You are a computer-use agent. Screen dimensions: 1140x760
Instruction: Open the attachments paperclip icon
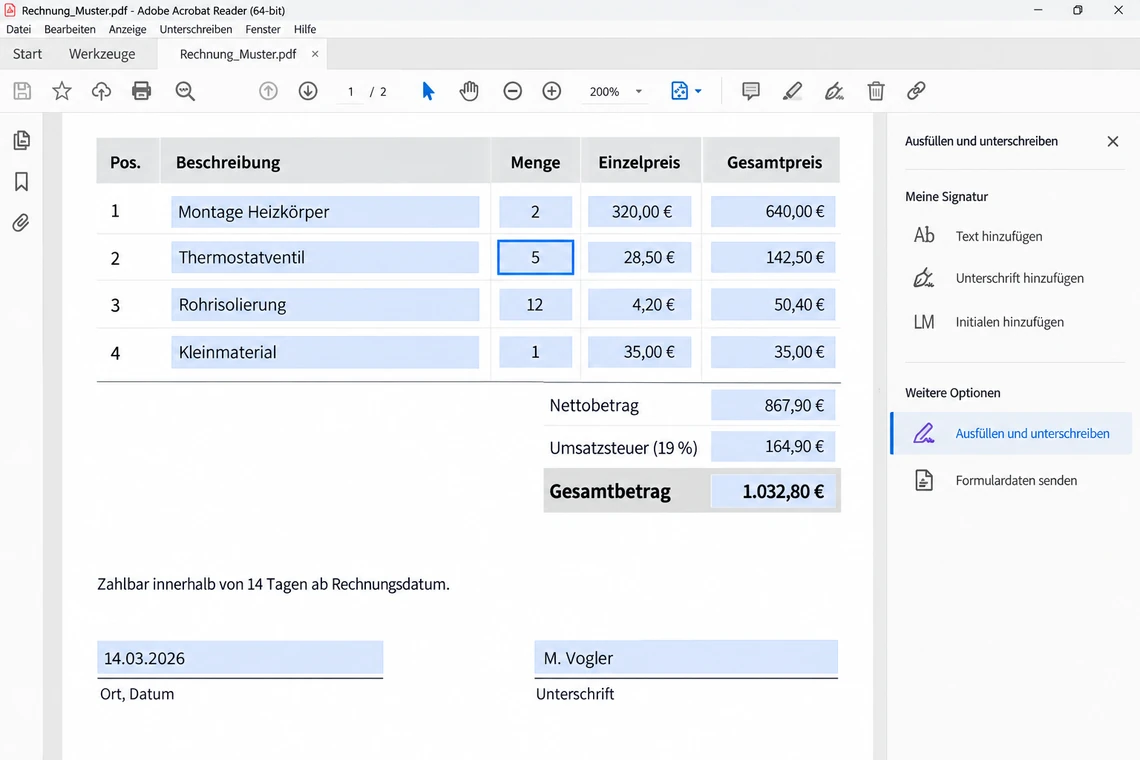pyautogui.click(x=21, y=223)
